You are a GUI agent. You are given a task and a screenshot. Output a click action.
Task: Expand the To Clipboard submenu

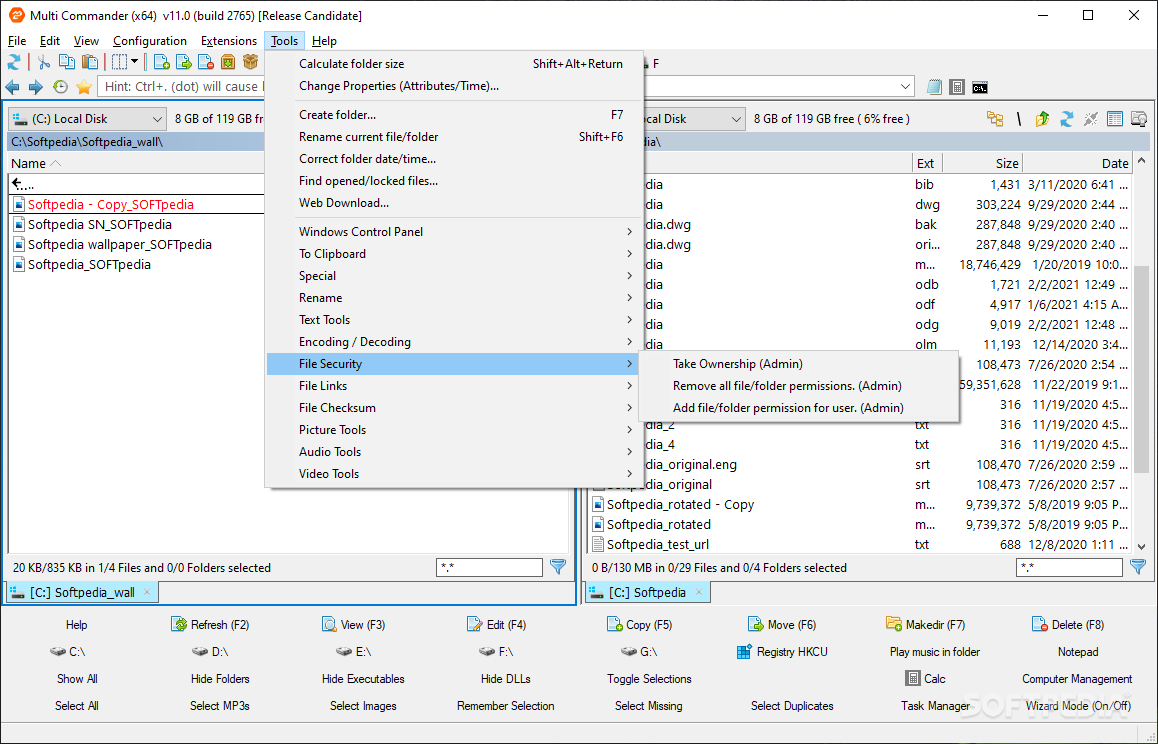pyautogui.click(x=455, y=253)
